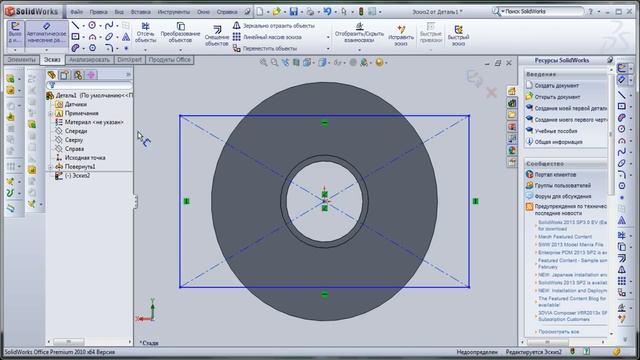The image size is (640, 360).
Task: Click the Группы пользователей link
Action: click(x=562, y=185)
